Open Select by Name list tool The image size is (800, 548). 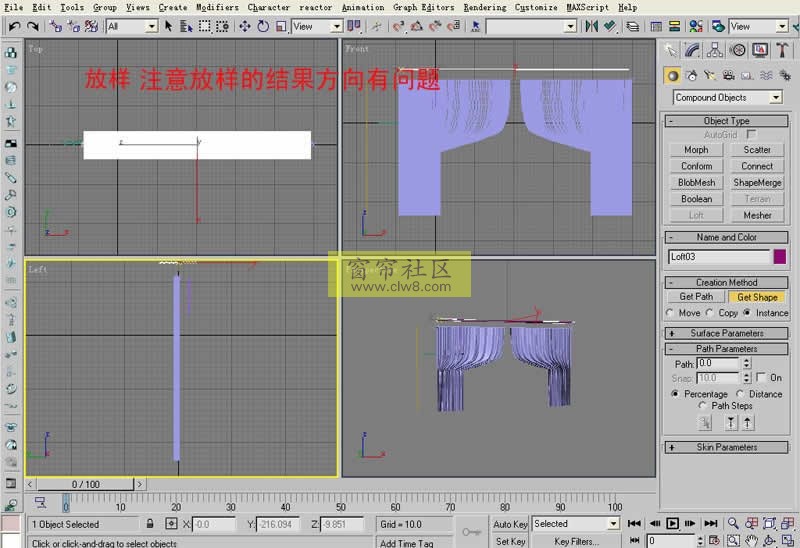[186, 26]
